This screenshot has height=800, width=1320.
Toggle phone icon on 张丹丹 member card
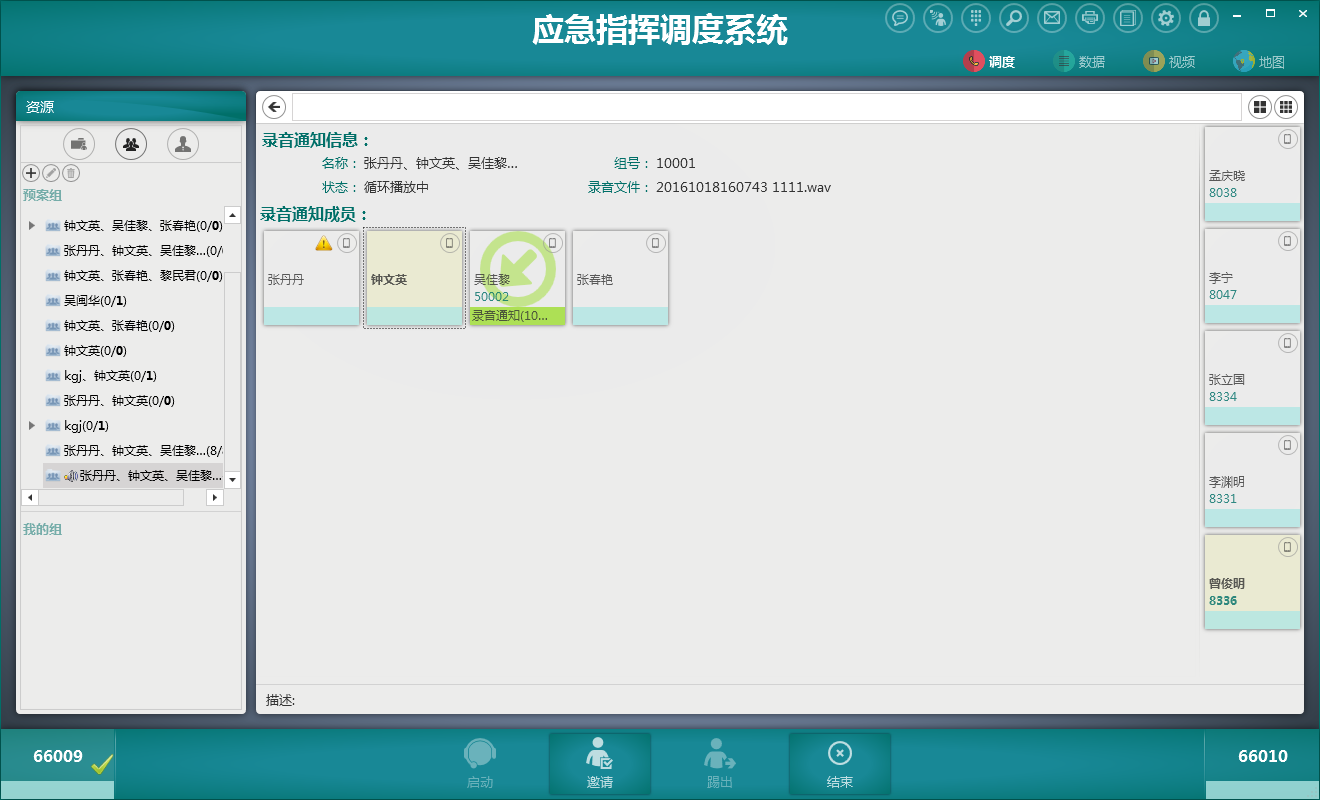tap(346, 243)
